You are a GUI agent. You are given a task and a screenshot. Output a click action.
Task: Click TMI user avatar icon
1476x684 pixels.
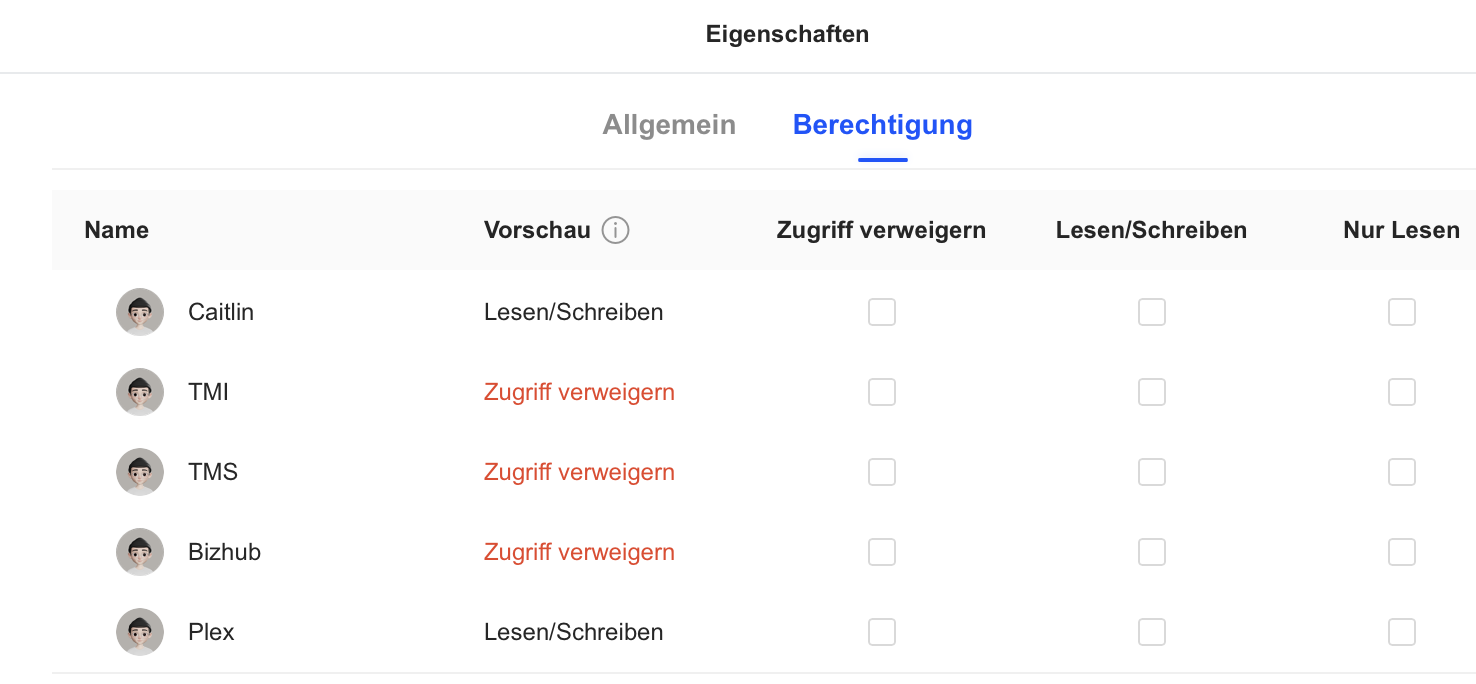coord(140,392)
